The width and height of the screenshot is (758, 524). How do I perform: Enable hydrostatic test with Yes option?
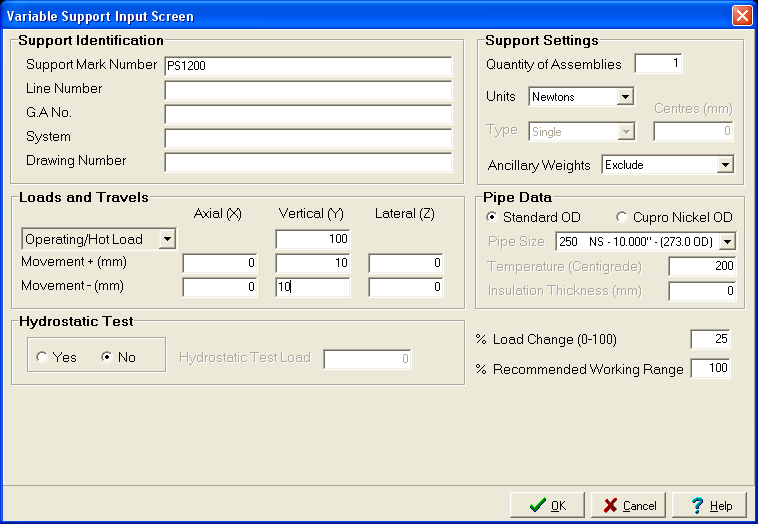pyautogui.click(x=41, y=357)
